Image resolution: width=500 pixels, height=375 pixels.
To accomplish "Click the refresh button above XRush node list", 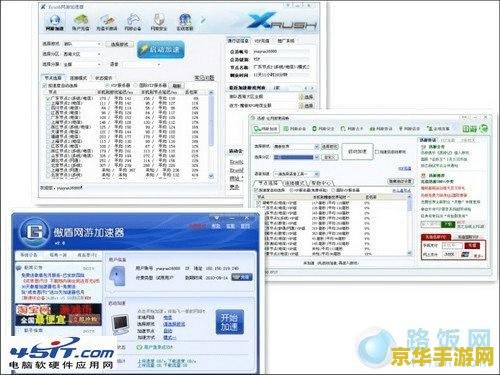I will 176,86.
